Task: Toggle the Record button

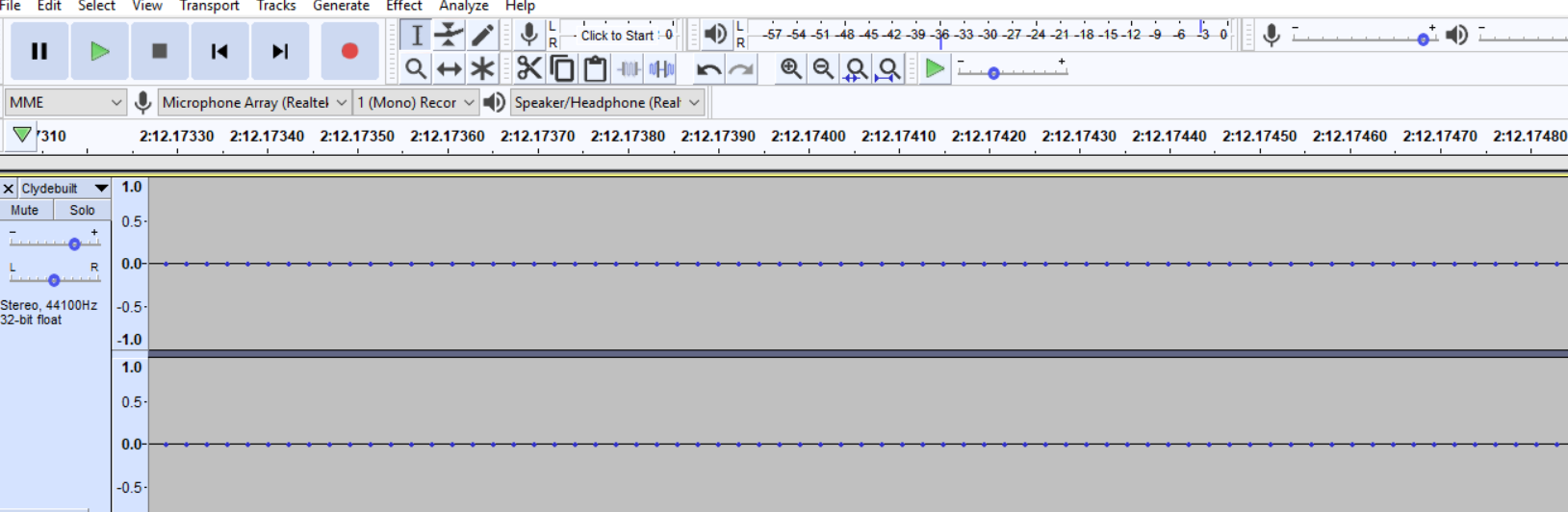Action: (x=349, y=51)
